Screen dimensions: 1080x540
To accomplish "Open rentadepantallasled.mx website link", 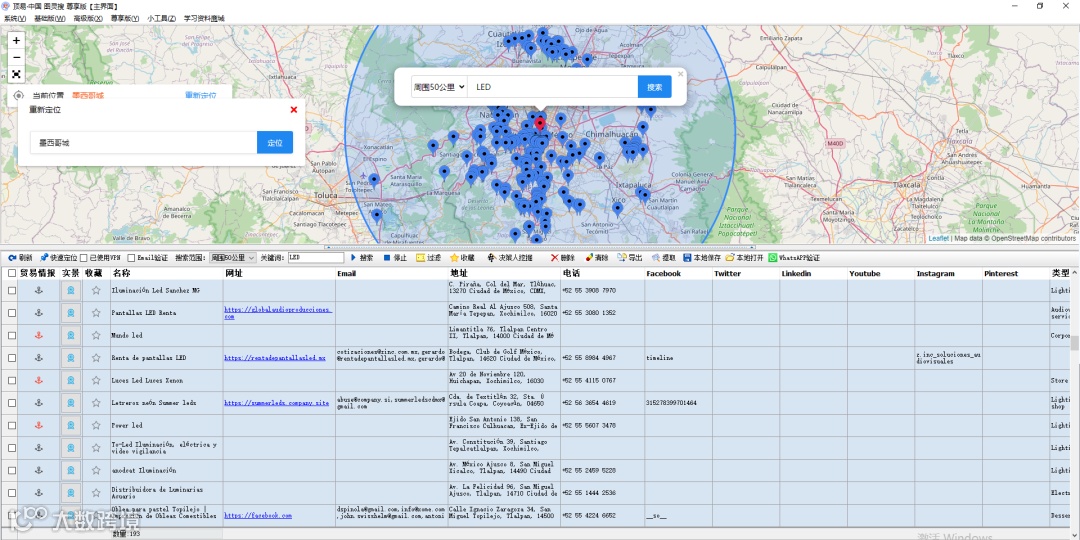I will pyautogui.click(x=275, y=358).
